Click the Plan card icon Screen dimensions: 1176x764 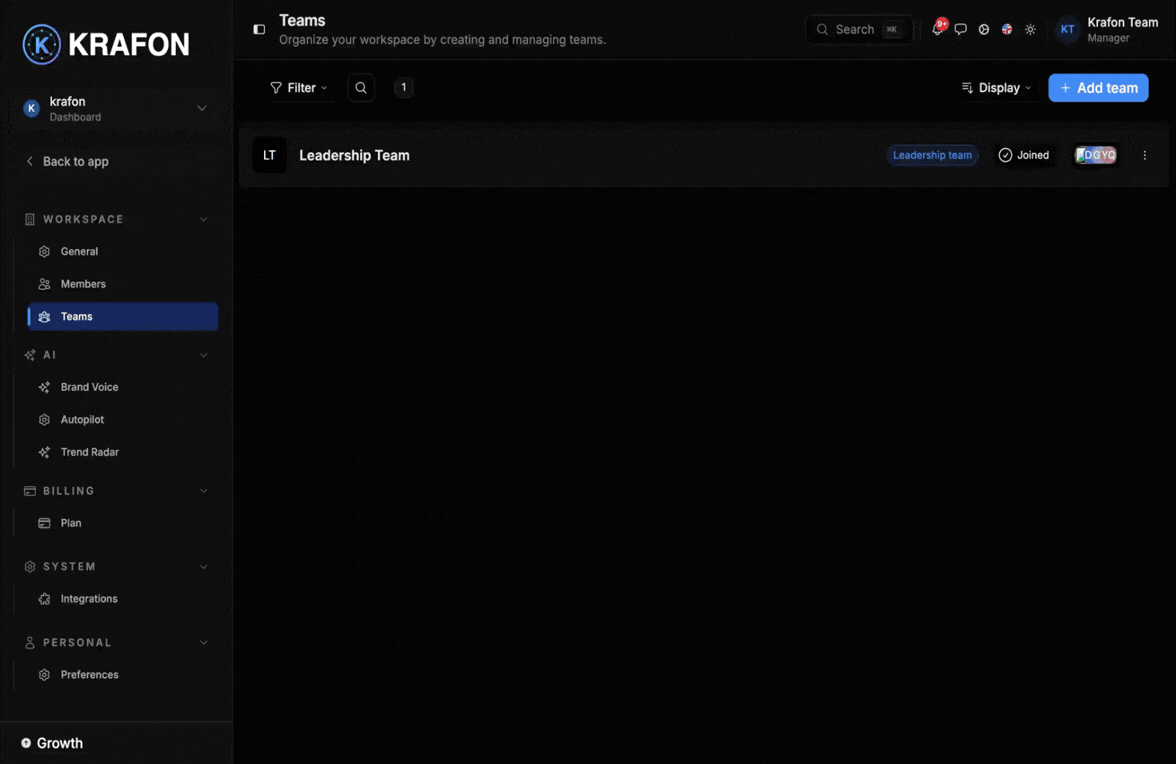click(44, 523)
